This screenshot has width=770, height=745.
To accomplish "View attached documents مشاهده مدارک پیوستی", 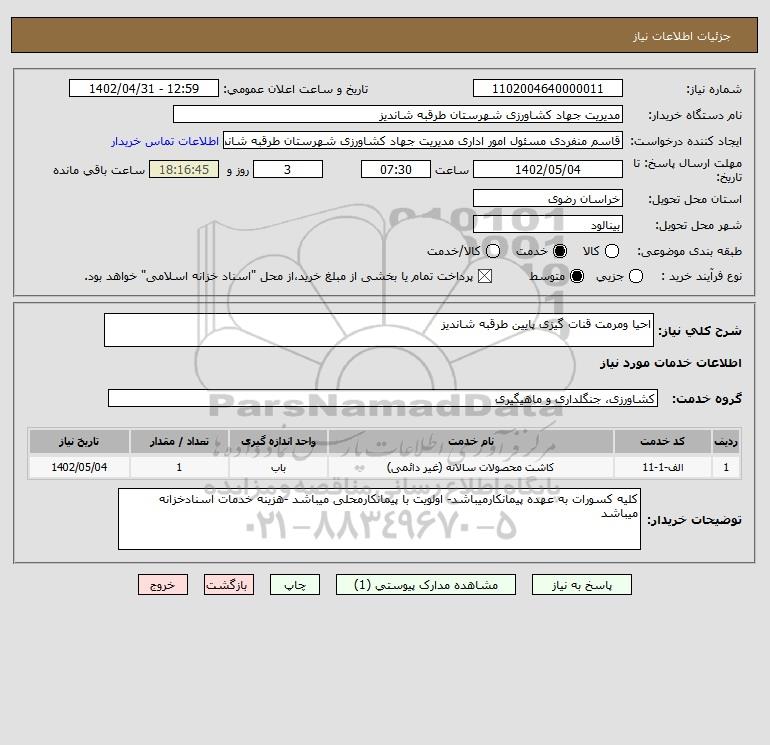I will (x=426, y=584).
